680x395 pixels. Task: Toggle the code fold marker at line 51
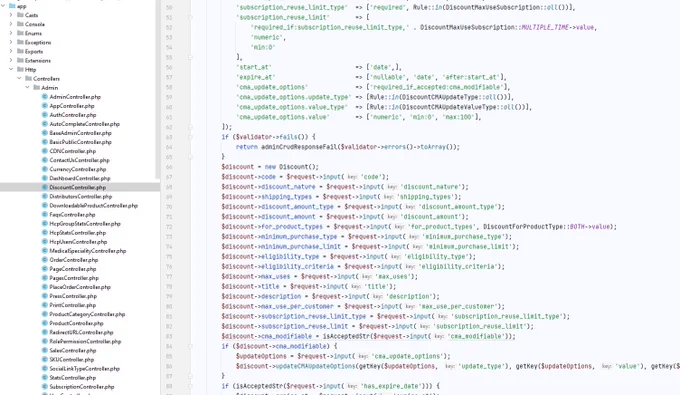(190, 17)
